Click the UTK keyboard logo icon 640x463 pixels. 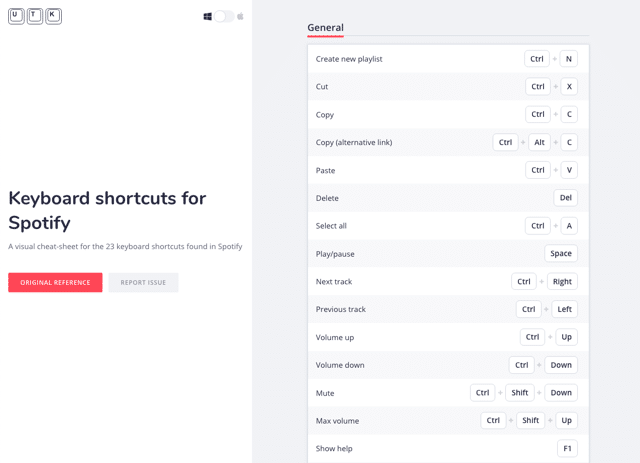point(35,16)
